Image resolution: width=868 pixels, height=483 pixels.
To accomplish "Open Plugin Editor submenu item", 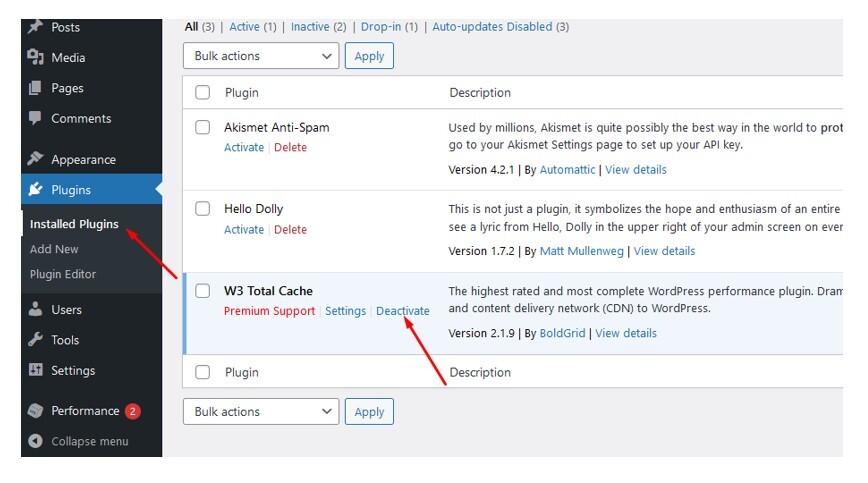I will point(63,274).
